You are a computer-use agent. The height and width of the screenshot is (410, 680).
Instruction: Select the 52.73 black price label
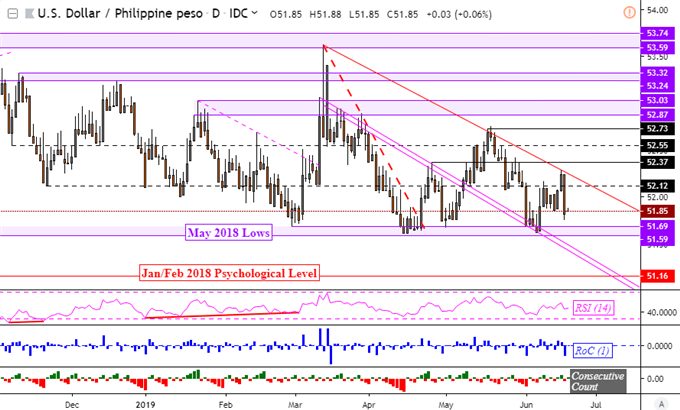tap(657, 128)
